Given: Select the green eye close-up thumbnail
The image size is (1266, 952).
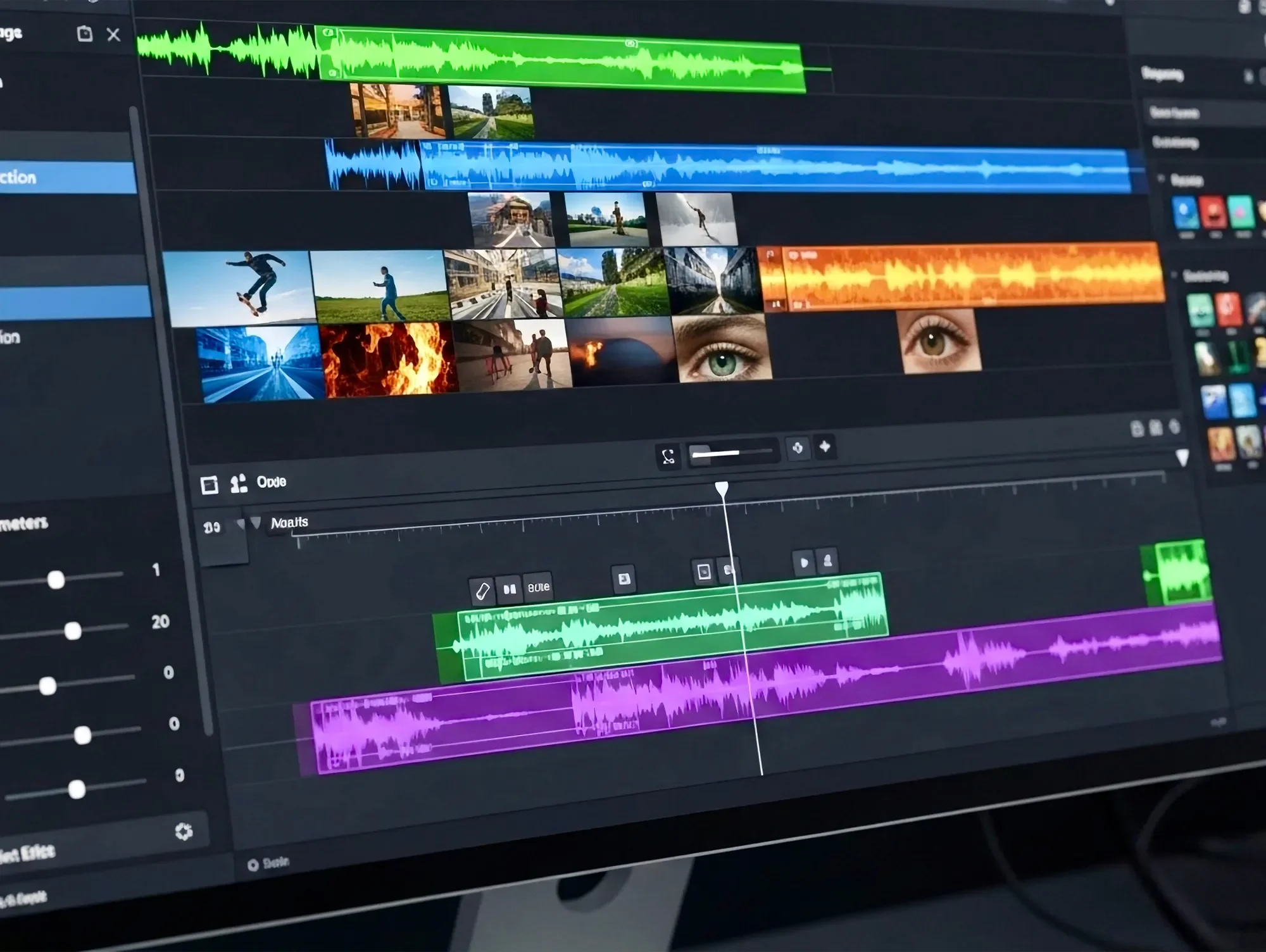Looking at the screenshot, I should 722,348.
